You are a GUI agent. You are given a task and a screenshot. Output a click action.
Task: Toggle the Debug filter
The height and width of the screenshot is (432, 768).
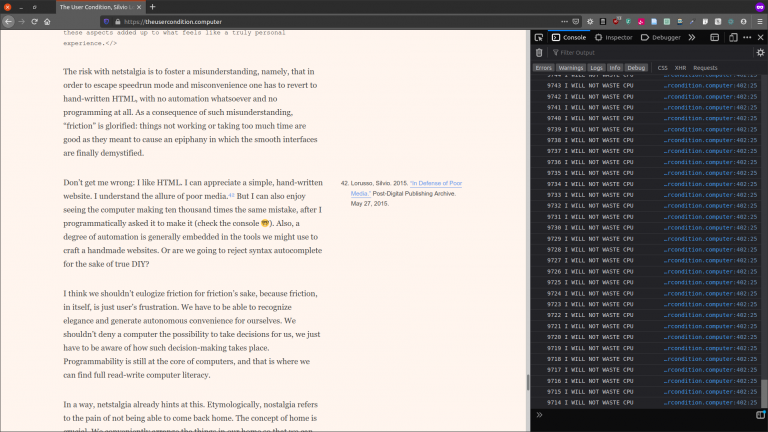(x=636, y=68)
